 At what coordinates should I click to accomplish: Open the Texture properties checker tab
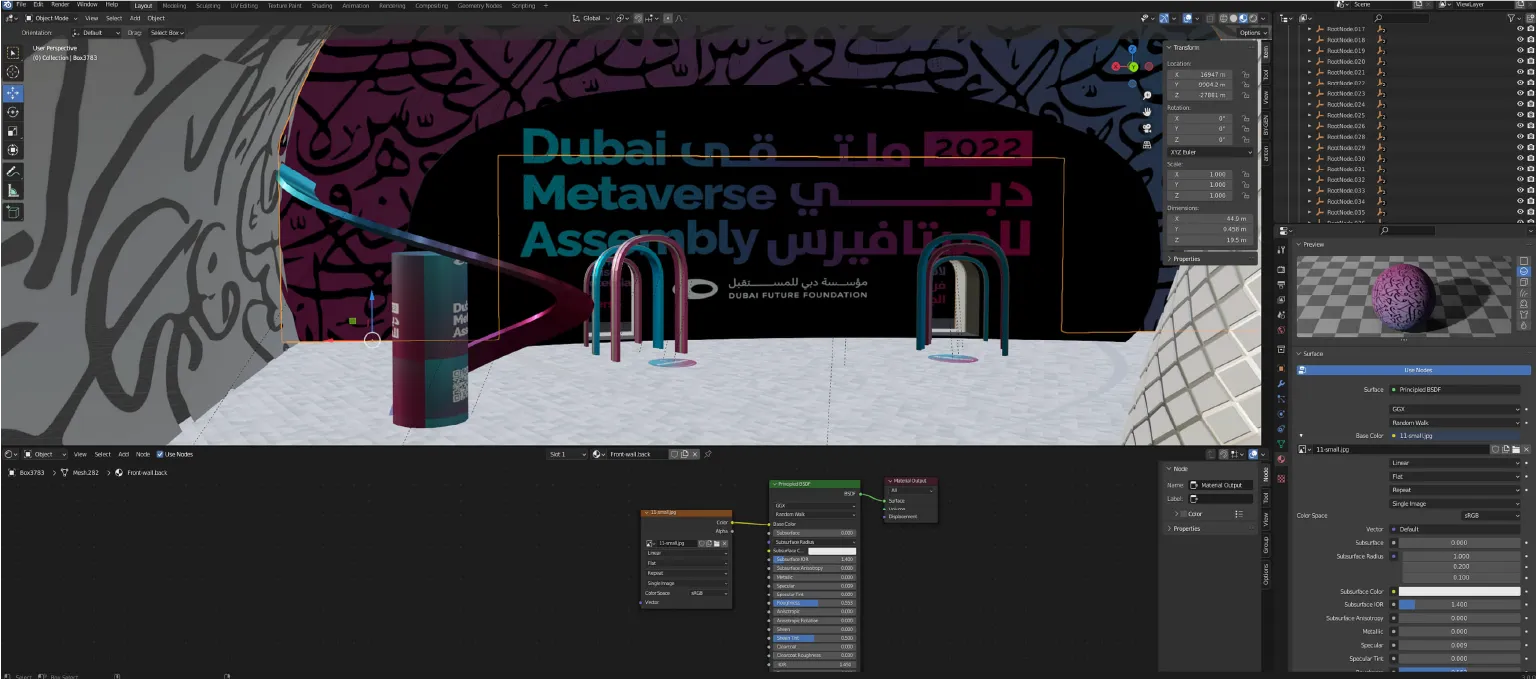pyautogui.click(x=1281, y=478)
